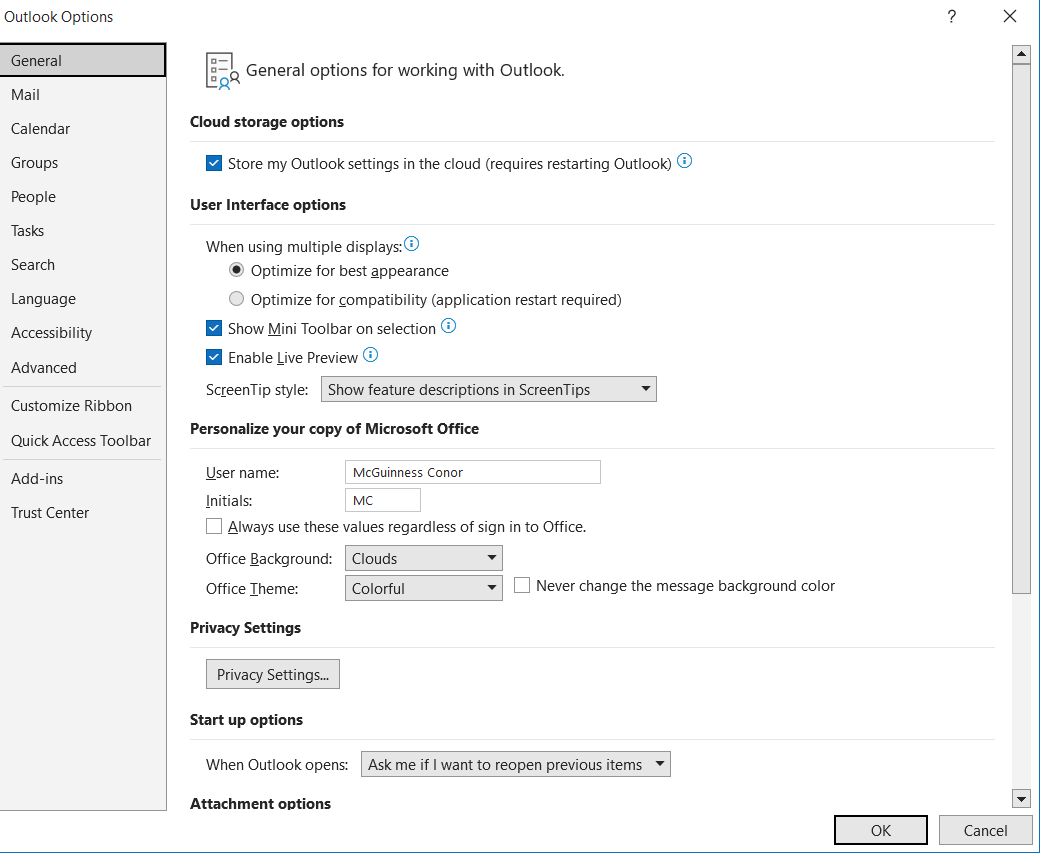The image size is (1040, 853).
Task: Toggle Store my Outlook settings in cloud
Action: coord(214,163)
